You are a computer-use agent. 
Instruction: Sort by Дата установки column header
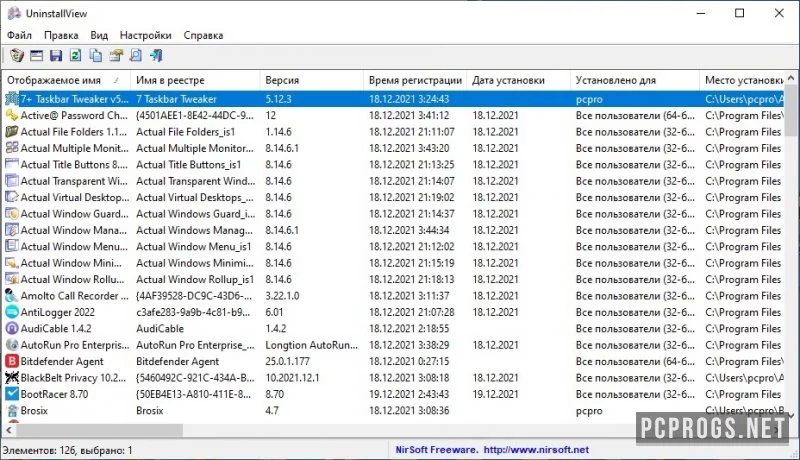518,80
